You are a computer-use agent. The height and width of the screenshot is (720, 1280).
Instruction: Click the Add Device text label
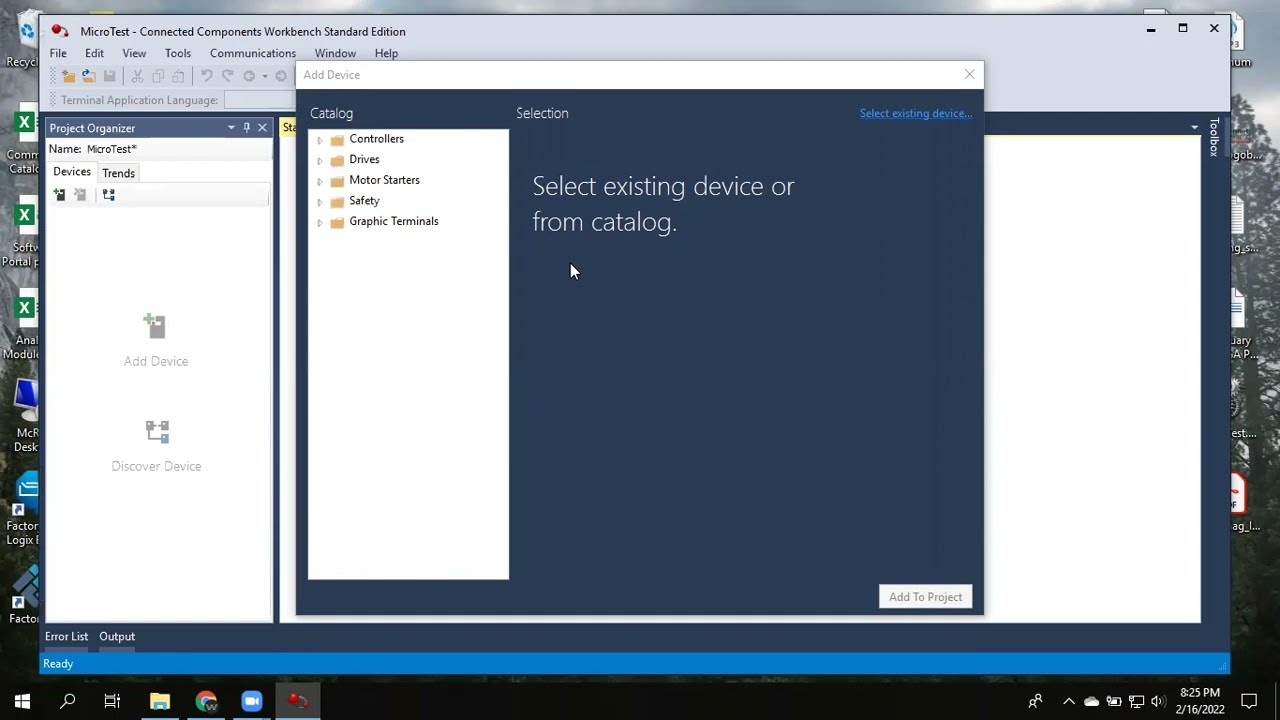click(156, 361)
